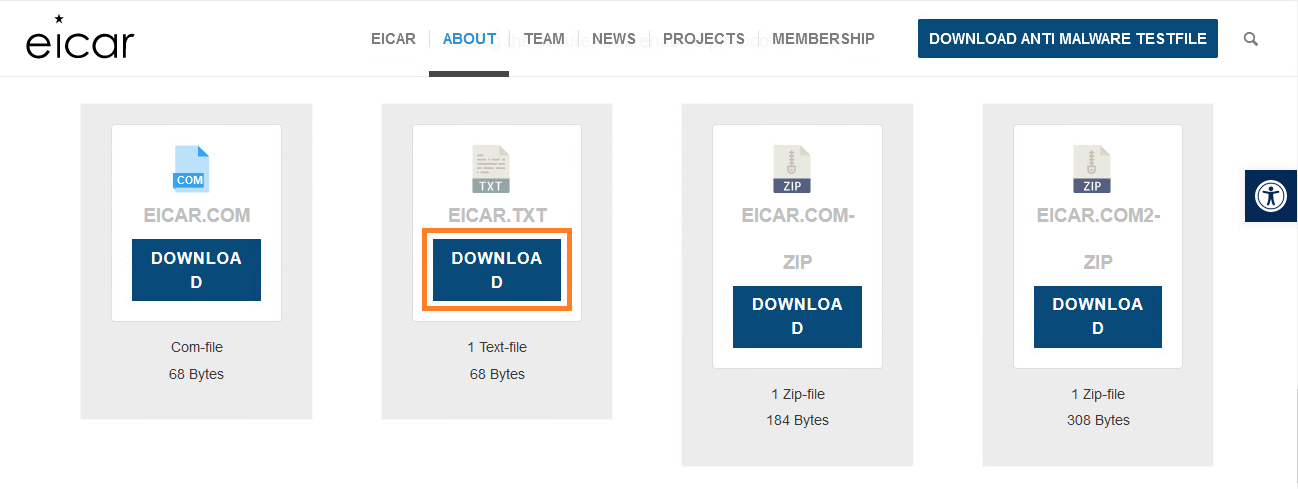Click Download Anti Malware Testfile button
The width and height of the screenshot is (1298, 489).
coord(1068,39)
